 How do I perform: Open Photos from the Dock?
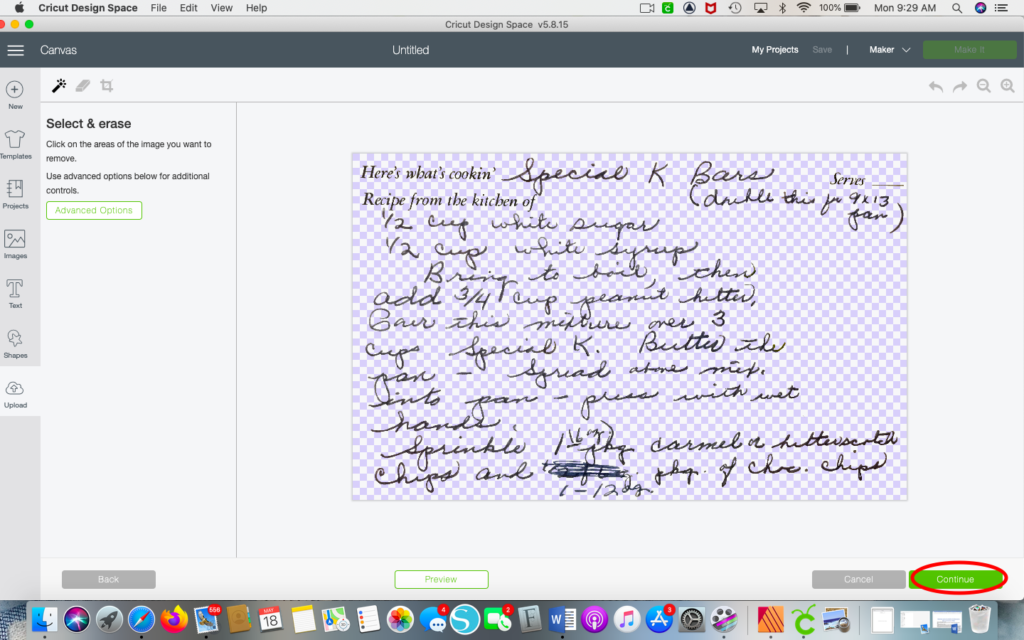click(x=400, y=619)
